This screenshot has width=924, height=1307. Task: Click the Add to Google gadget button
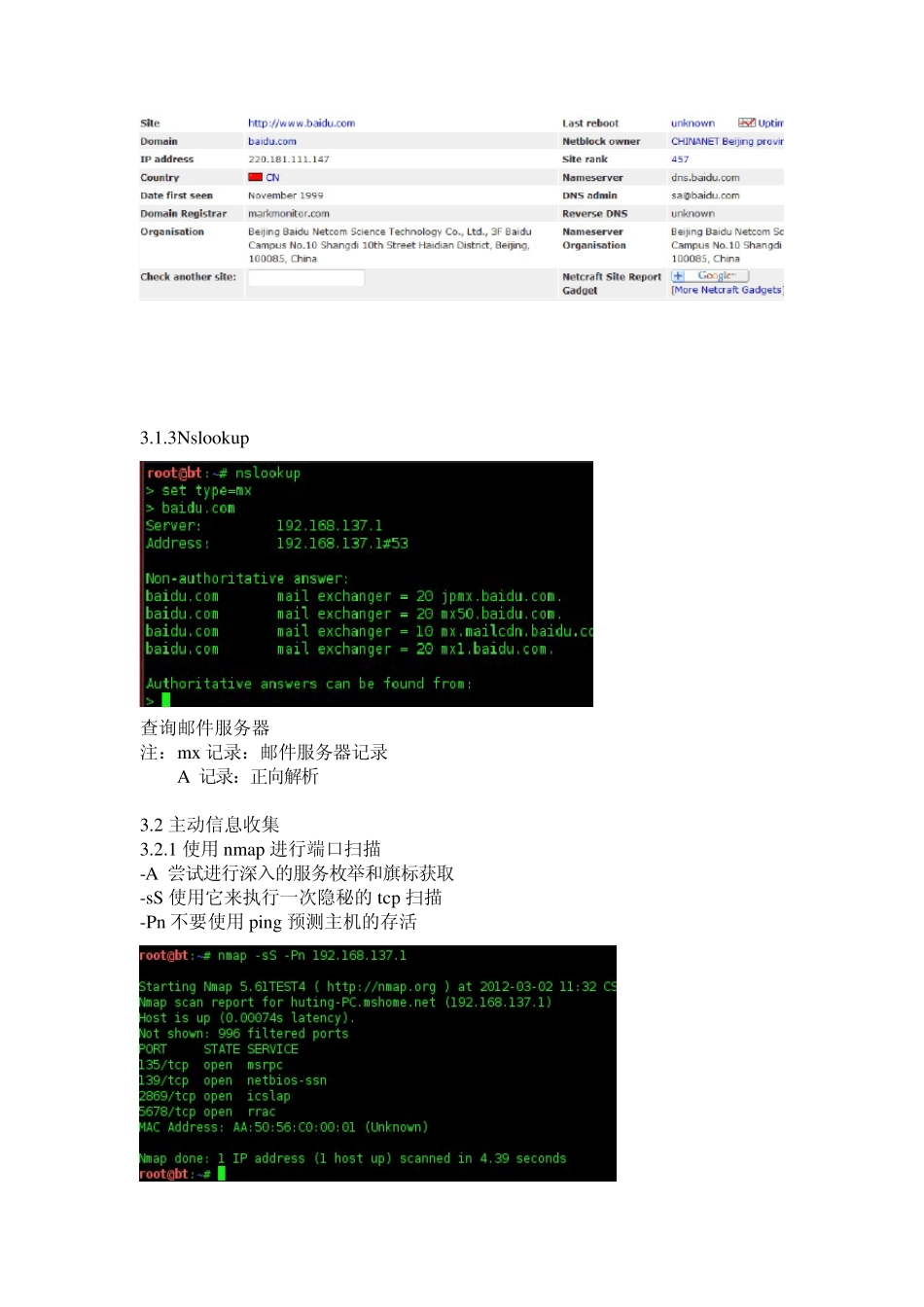point(710,276)
